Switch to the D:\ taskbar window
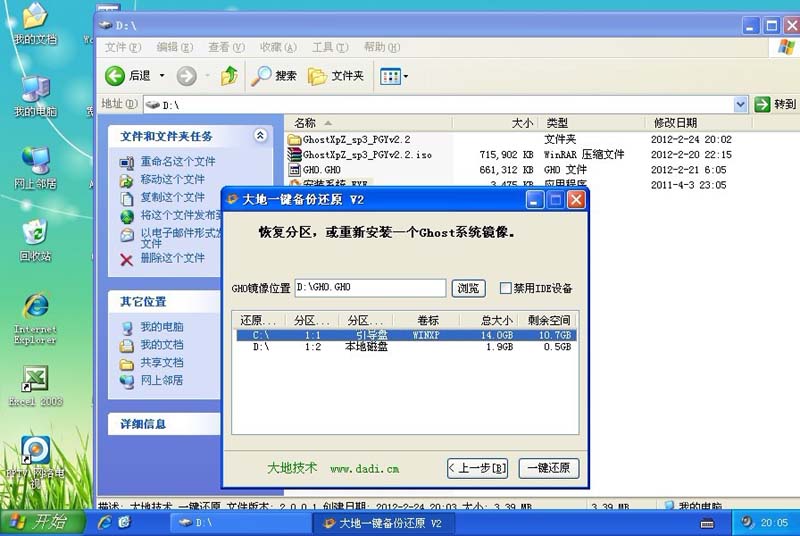 click(x=240, y=523)
